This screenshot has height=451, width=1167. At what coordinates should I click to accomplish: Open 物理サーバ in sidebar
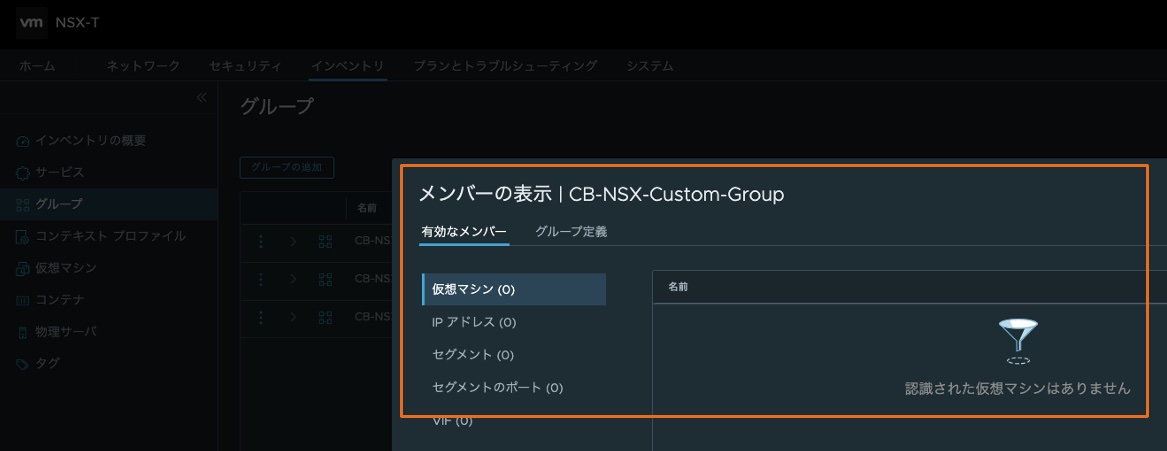tap(66, 332)
